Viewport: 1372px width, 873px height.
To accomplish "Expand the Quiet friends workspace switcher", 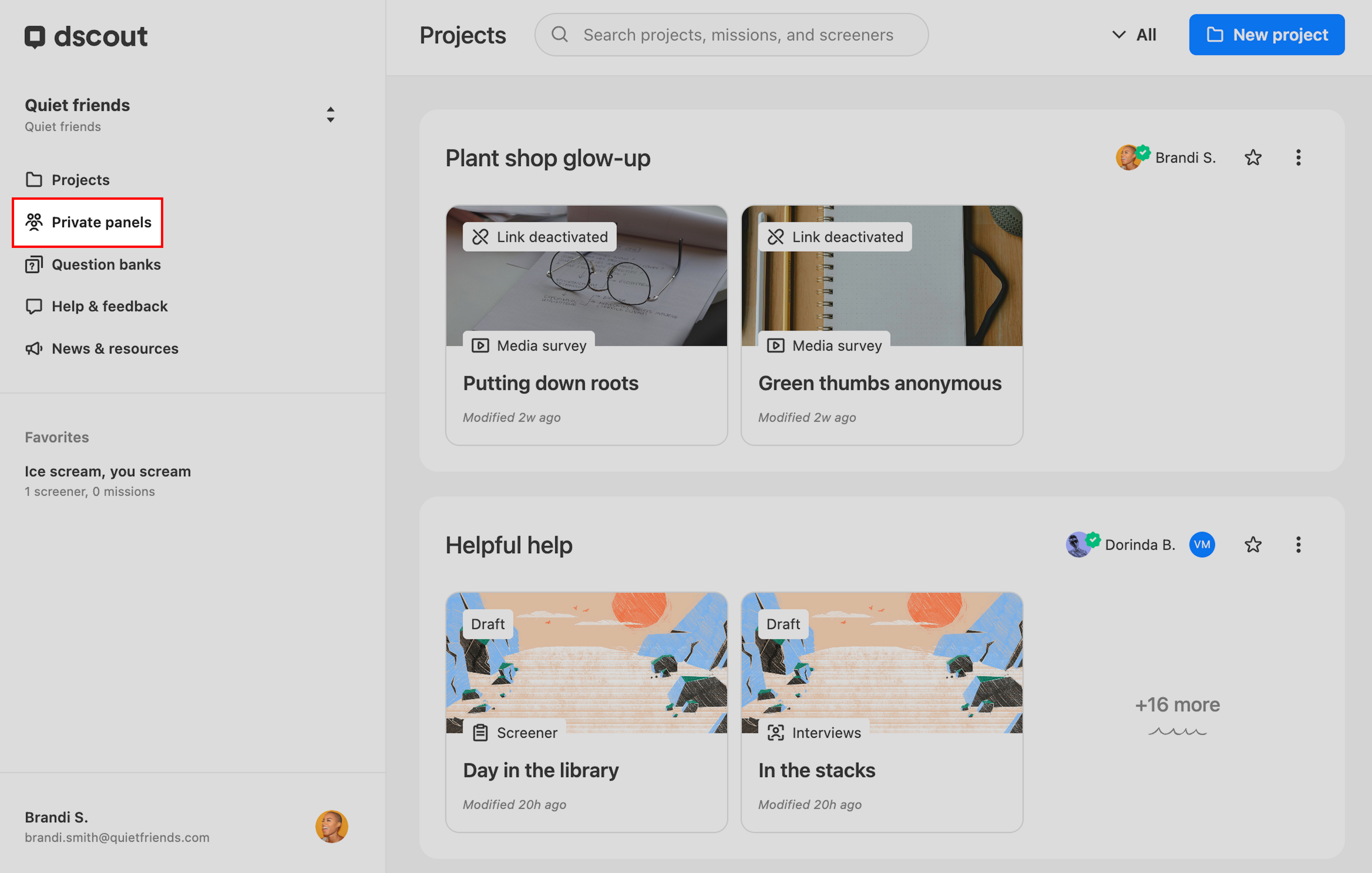I will pos(330,115).
